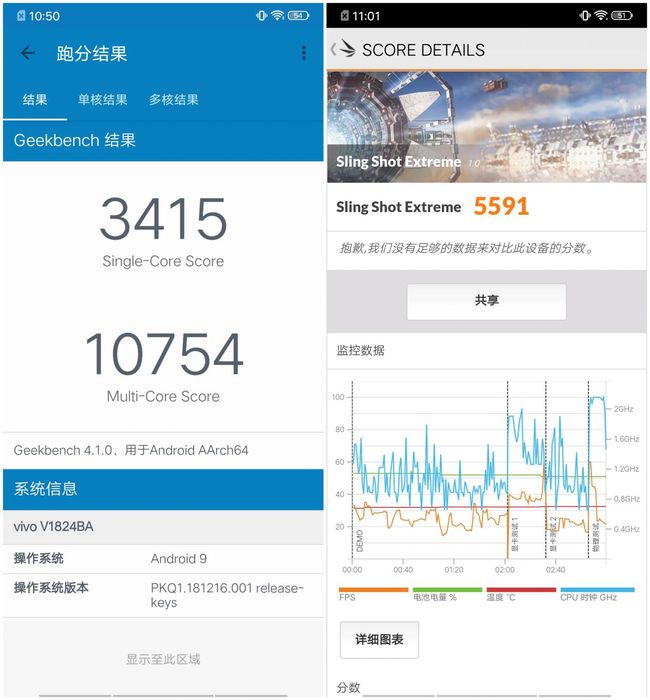Tap the 操作系统版本 label
This screenshot has height=700, width=650.
click(x=51, y=588)
